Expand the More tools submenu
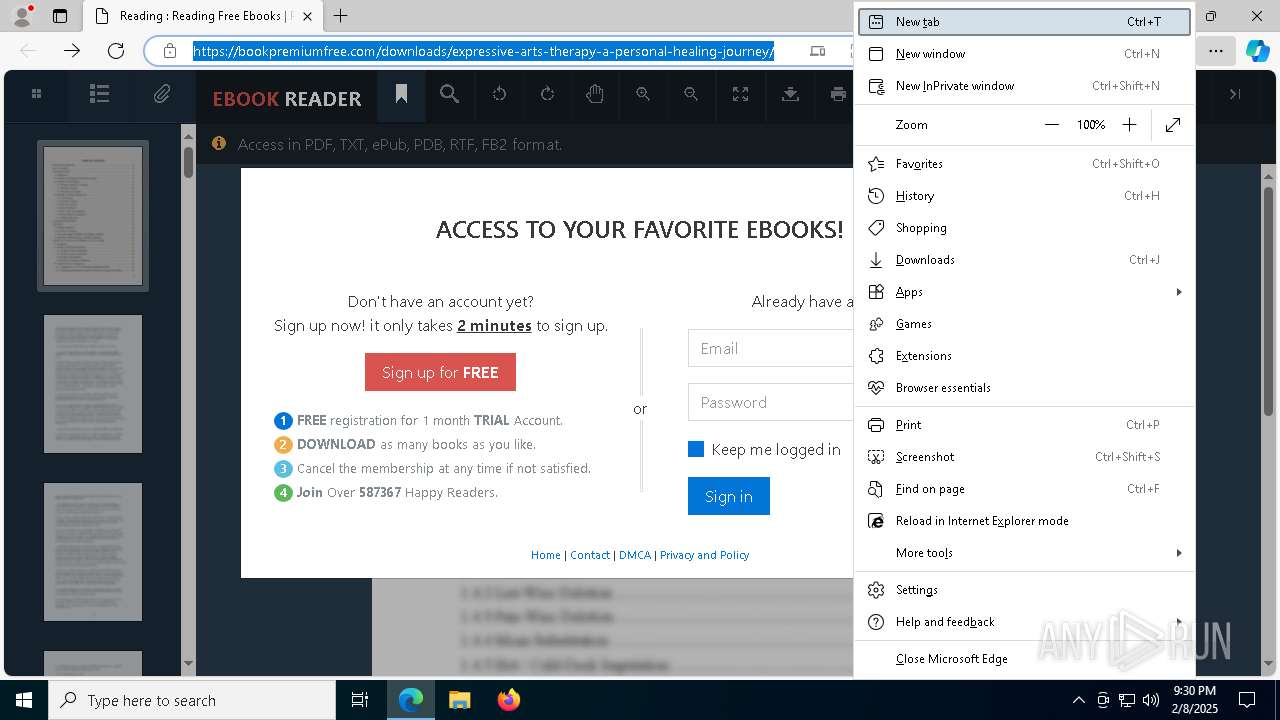Viewport: 1280px width, 720px height. pyautogui.click(x=1025, y=553)
